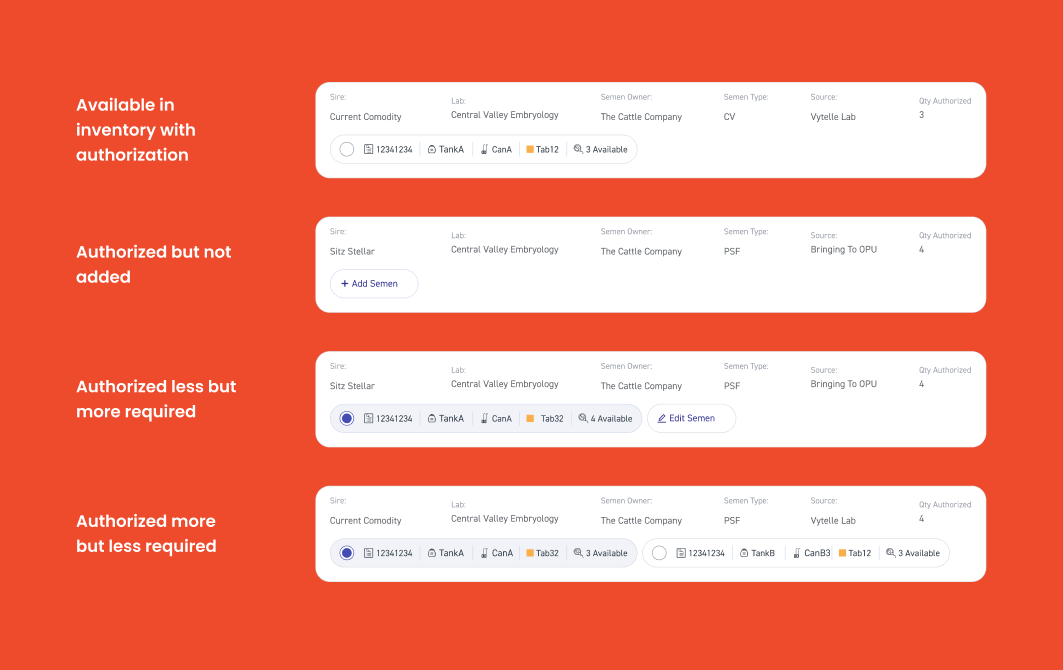1063x670 pixels.
Task: Click the cane icon in the Edit Semen row
Action: [484, 418]
